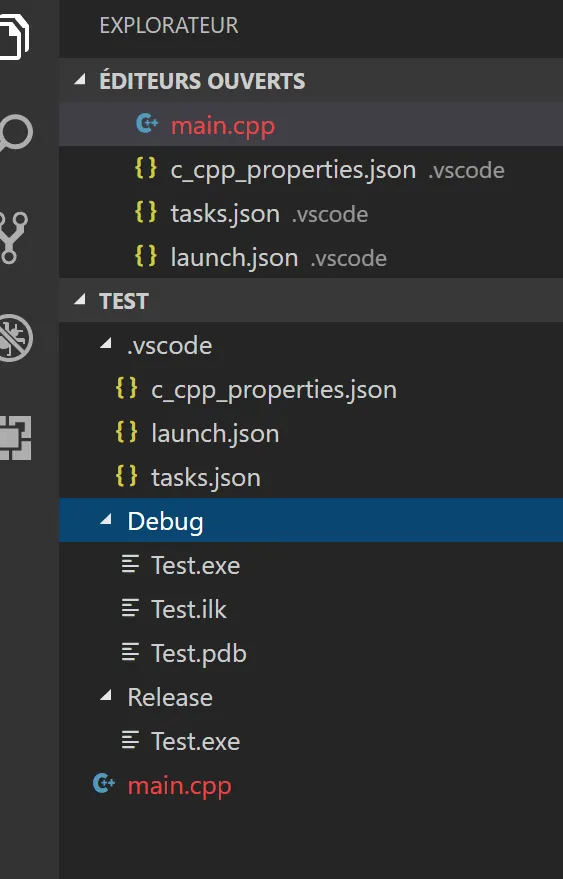Open the Extensions squares icon
Image resolution: width=563 pixels, height=879 pixels.
[16, 438]
